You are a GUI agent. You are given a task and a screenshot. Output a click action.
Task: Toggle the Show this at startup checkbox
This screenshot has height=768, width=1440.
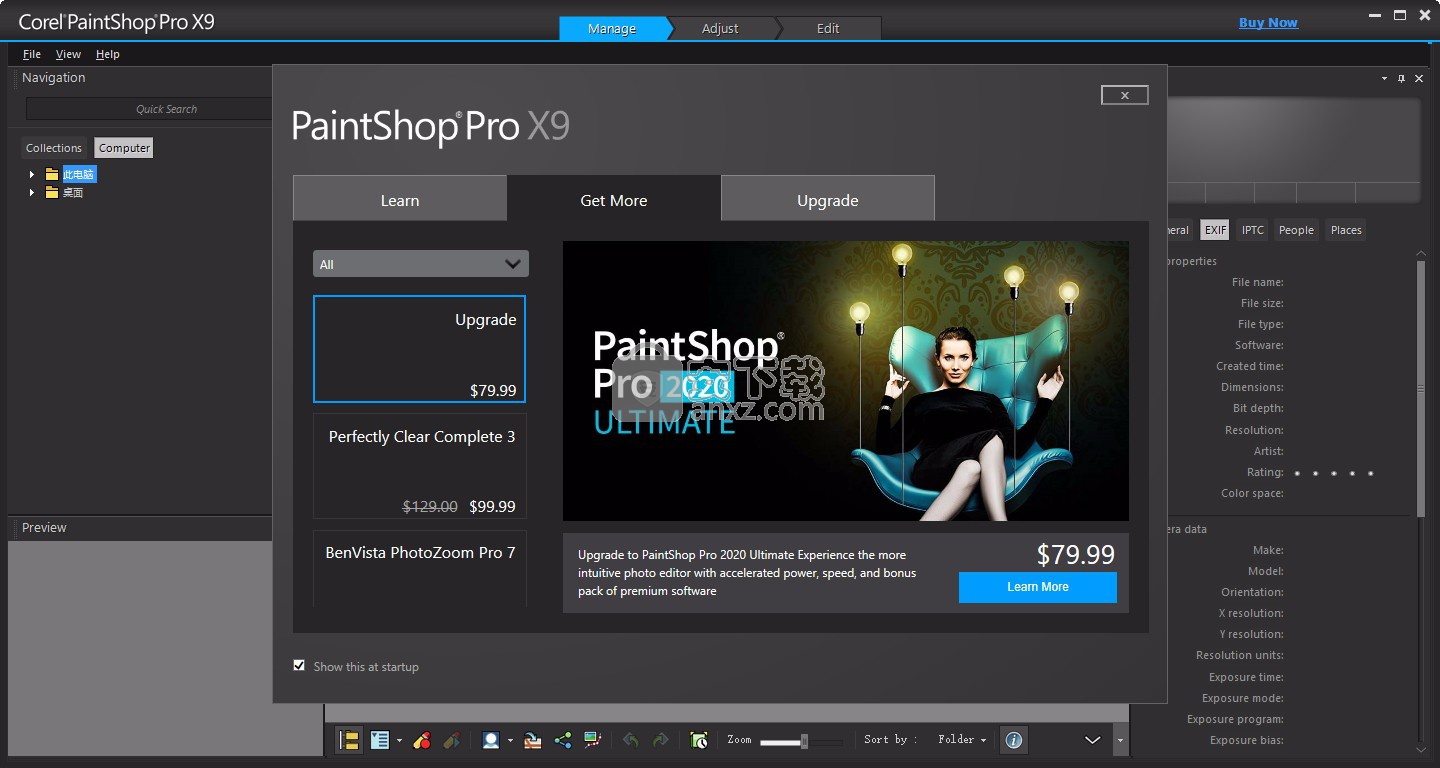(299, 665)
